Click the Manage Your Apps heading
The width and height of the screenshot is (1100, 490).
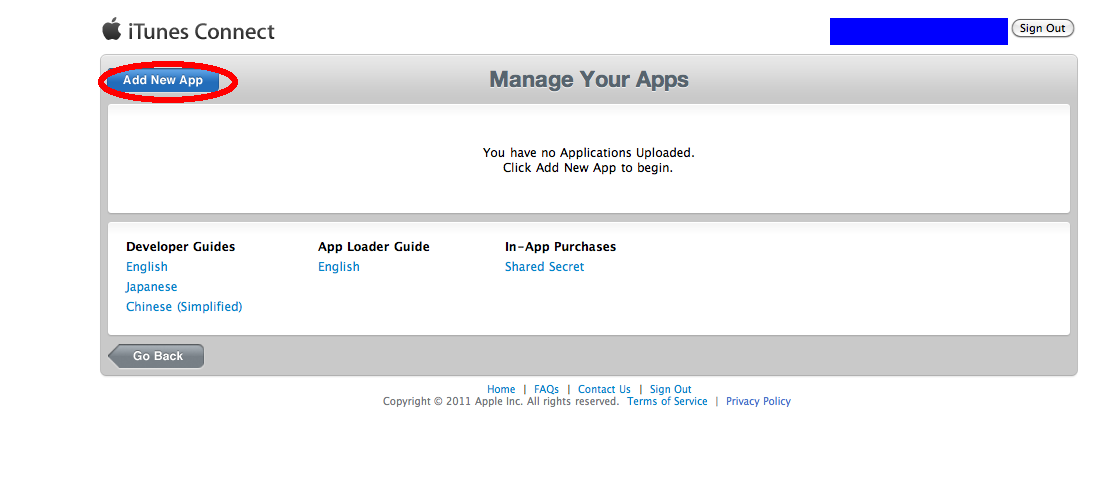589,80
